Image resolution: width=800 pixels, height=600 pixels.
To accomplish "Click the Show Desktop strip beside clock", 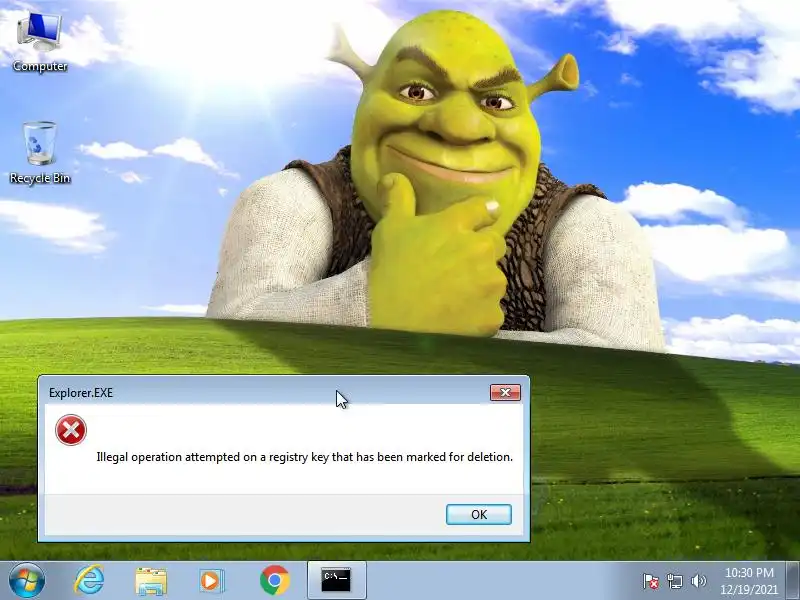I will pyautogui.click(x=792, y=581).
